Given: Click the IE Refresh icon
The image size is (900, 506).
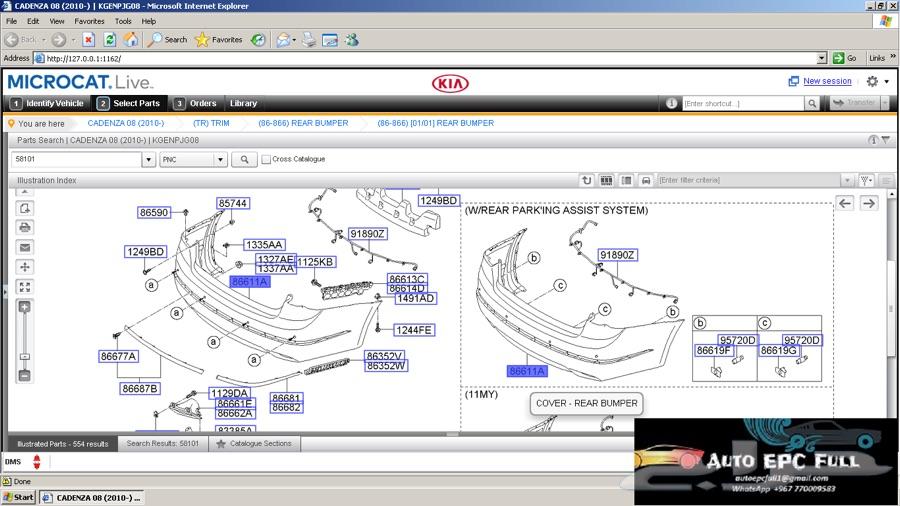Looking at the screenshot, I should (110, 40).
